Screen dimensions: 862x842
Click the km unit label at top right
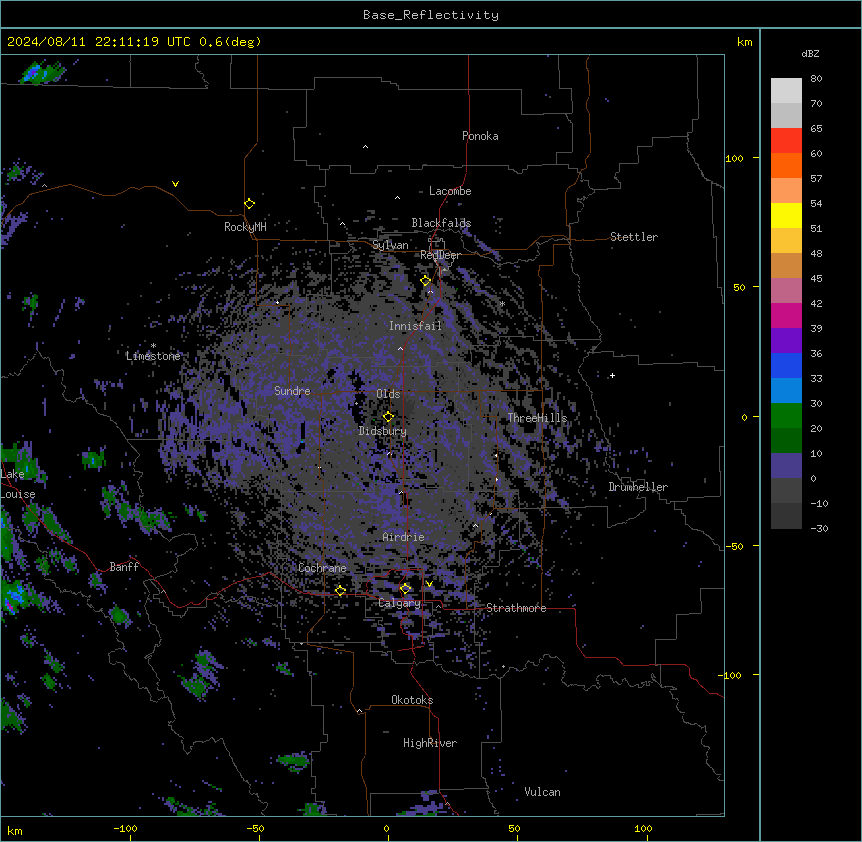tap(745, 42)
